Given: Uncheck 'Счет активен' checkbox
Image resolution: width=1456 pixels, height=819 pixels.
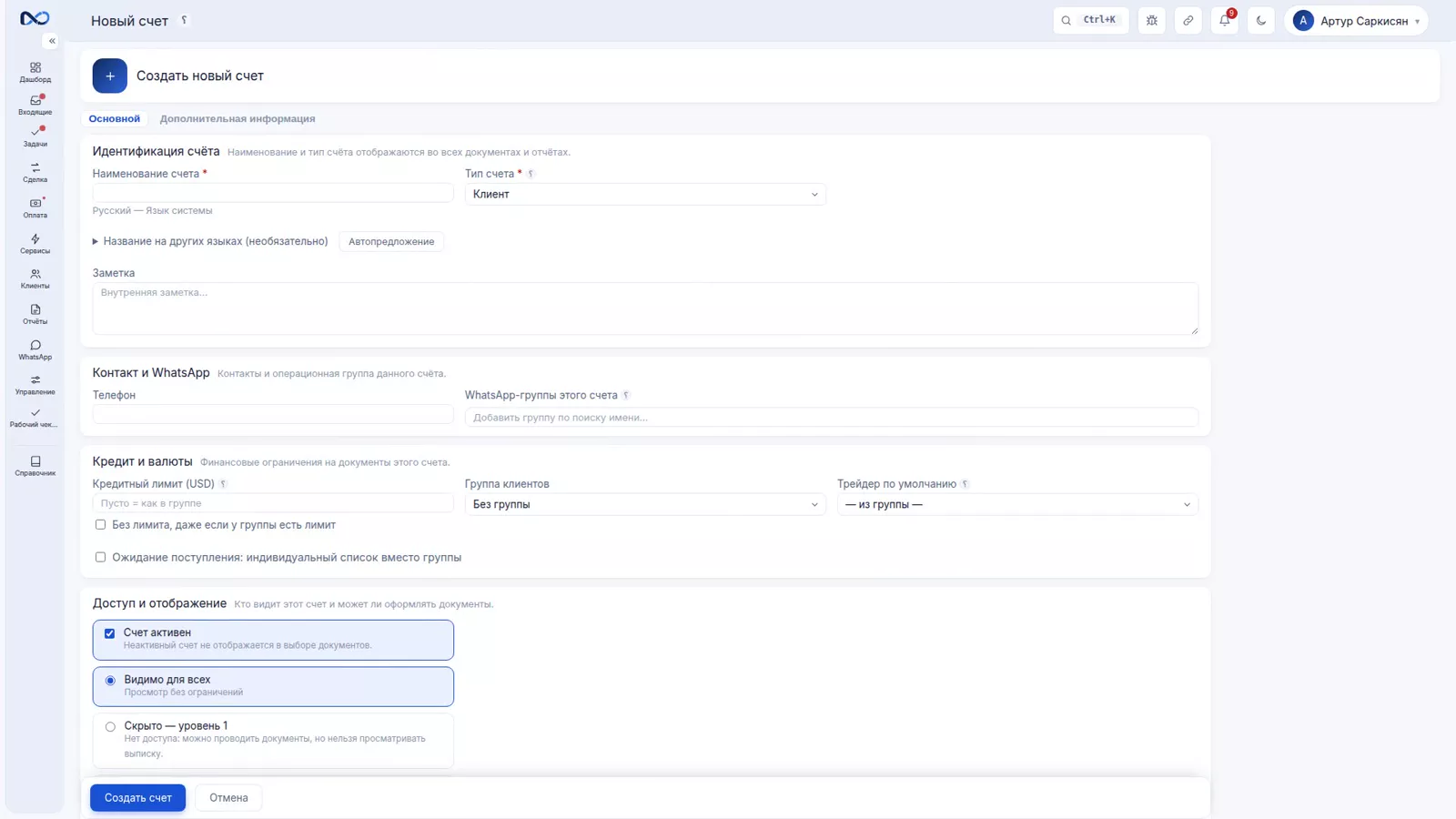Looking at the screenshot, I should click(x=109, y=633).
